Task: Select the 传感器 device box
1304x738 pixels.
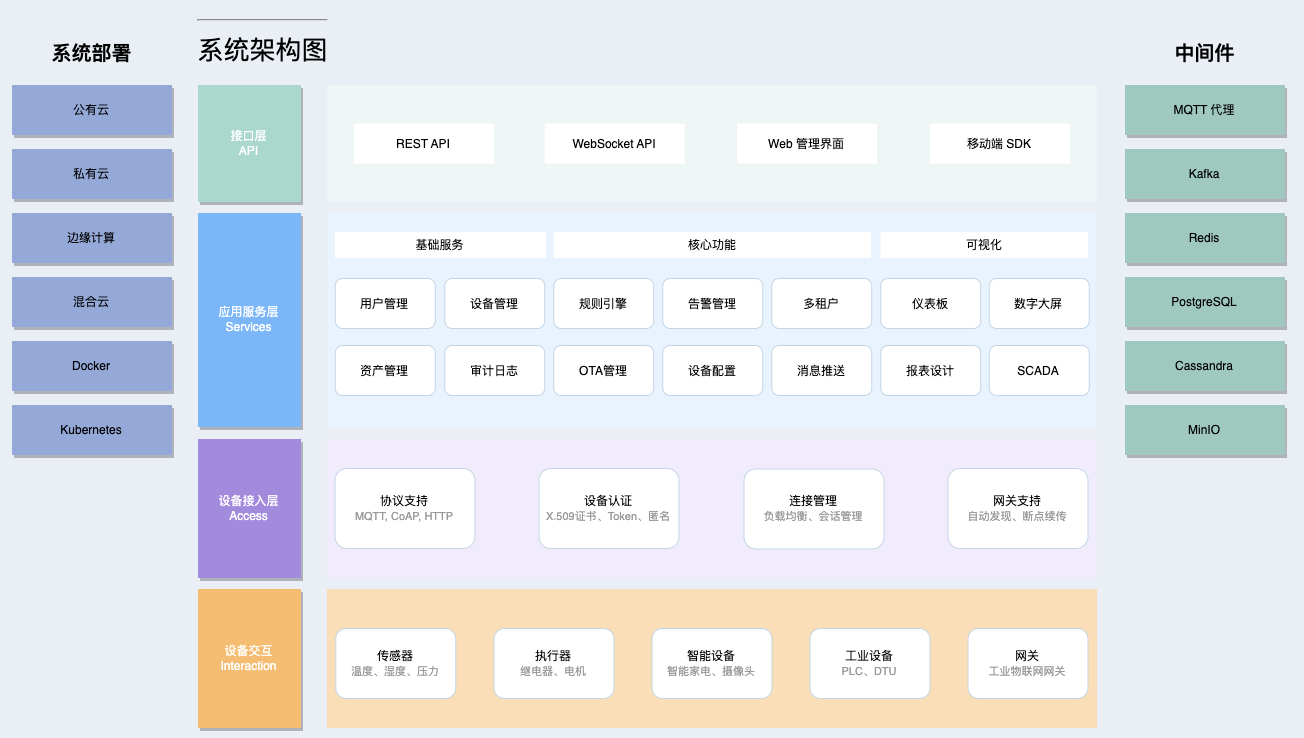Action: 395,663
